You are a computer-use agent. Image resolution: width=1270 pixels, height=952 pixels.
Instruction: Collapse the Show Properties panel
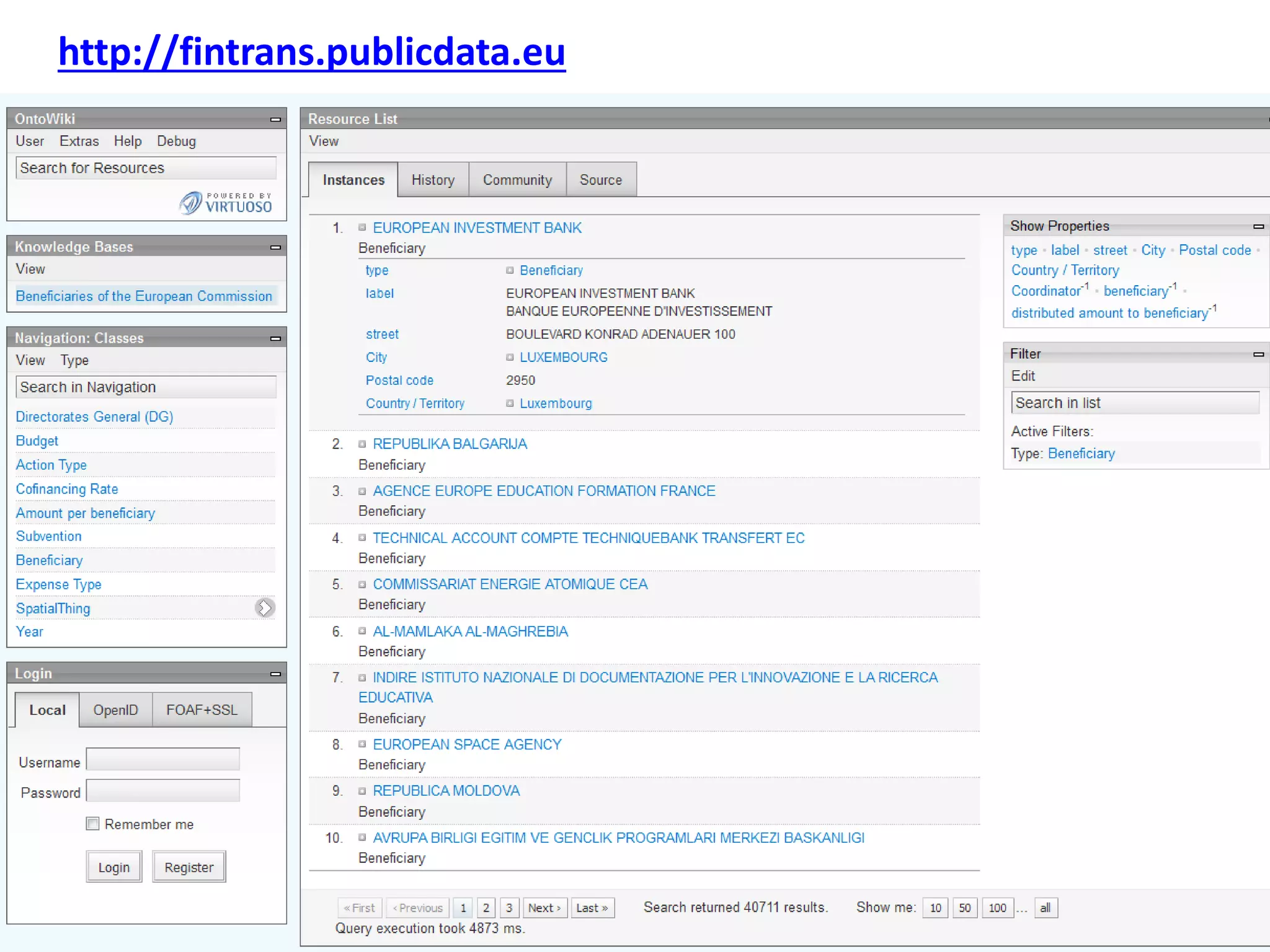click(x=1258, y=226)
